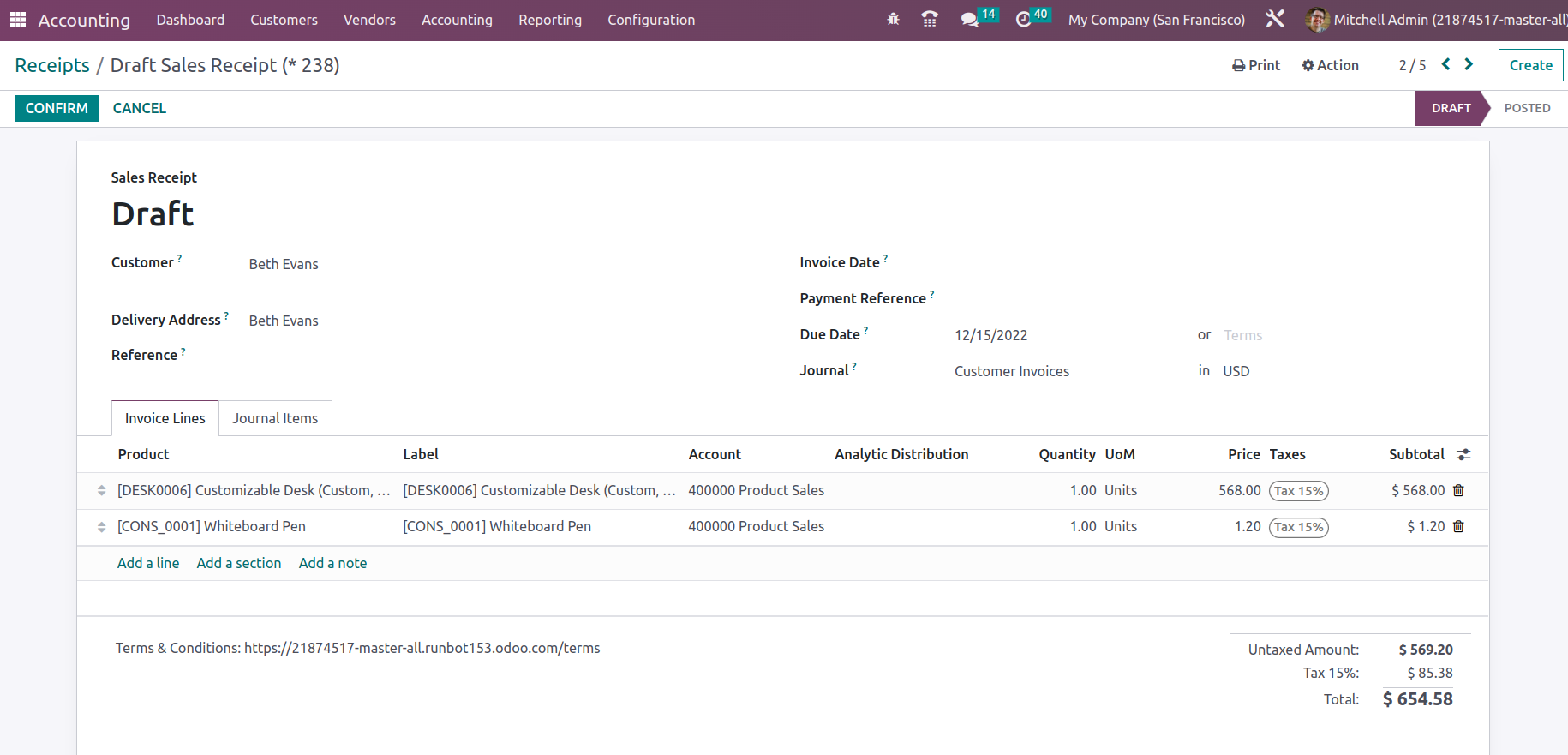
Task: Click Tax 15% tag on Whiteboard Pen line
Action: pos(1298,527)
